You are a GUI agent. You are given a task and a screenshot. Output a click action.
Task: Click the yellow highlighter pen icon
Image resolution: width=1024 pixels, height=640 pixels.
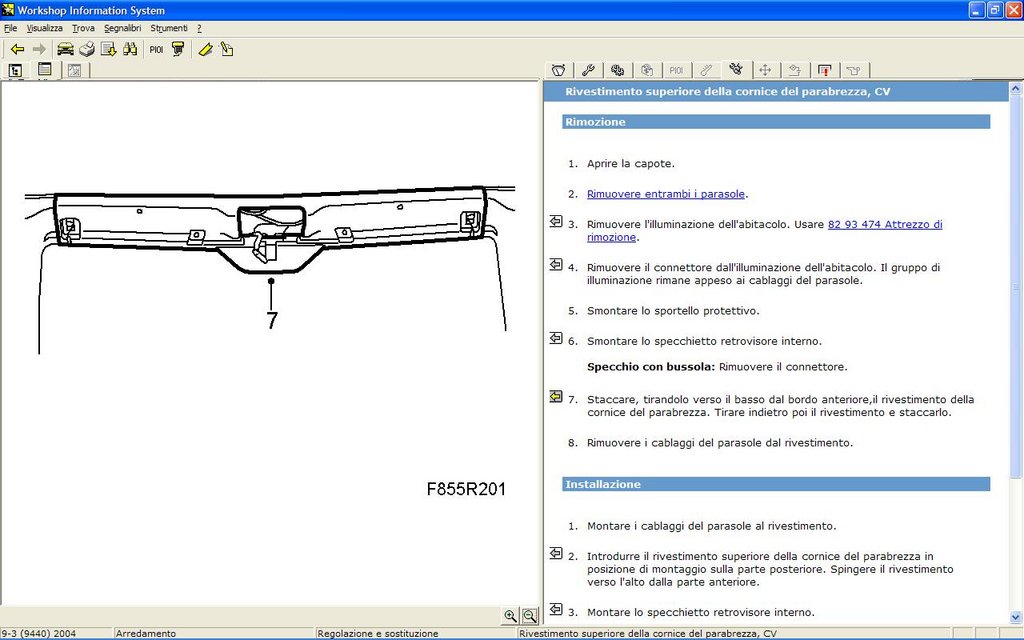pyautogui.click(x=205, y=49)
